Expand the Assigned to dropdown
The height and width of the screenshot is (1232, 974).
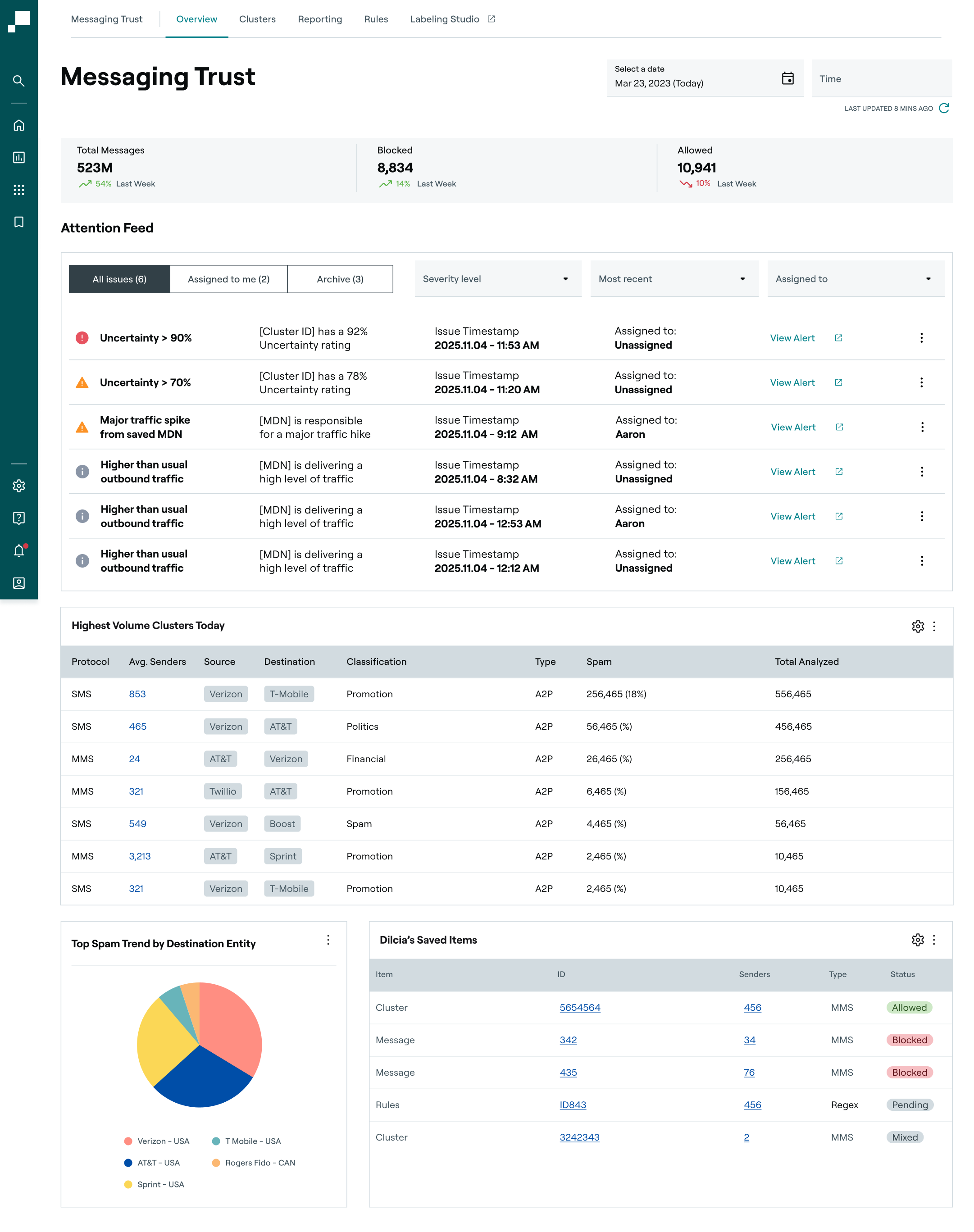coord(856,279)
